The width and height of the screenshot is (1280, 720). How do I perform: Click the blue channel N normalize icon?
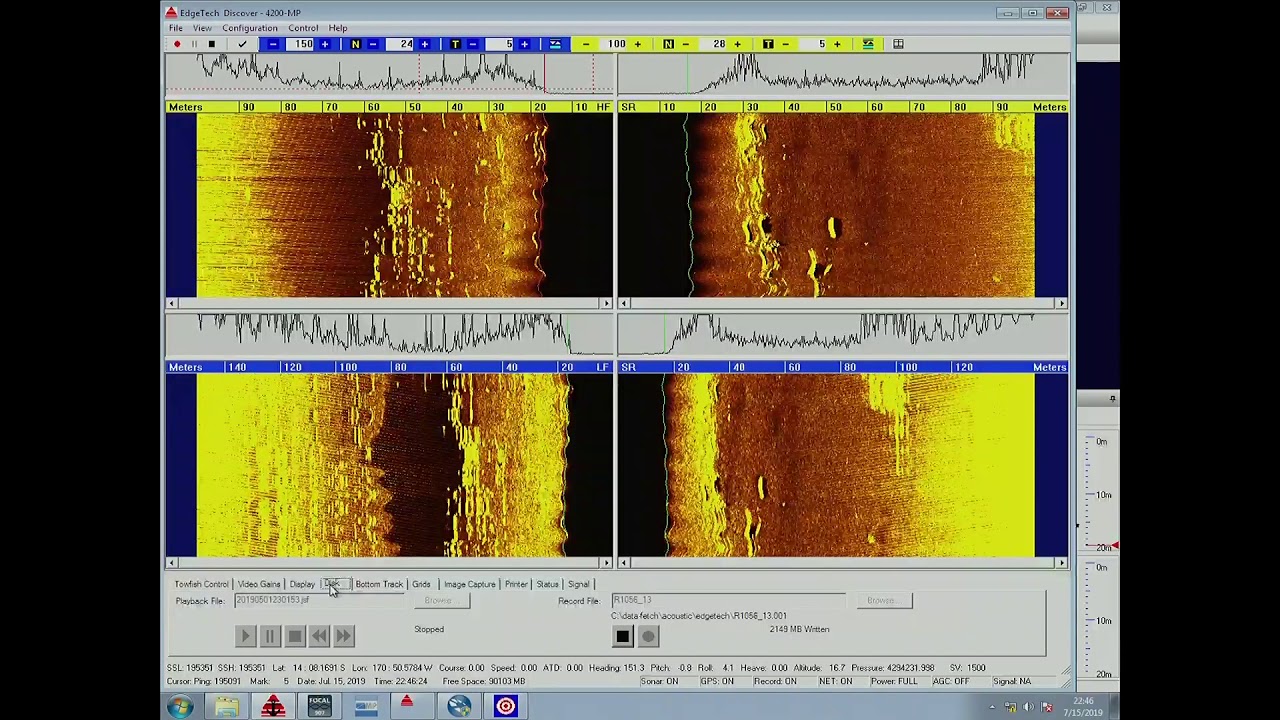[x=355, y=44]
